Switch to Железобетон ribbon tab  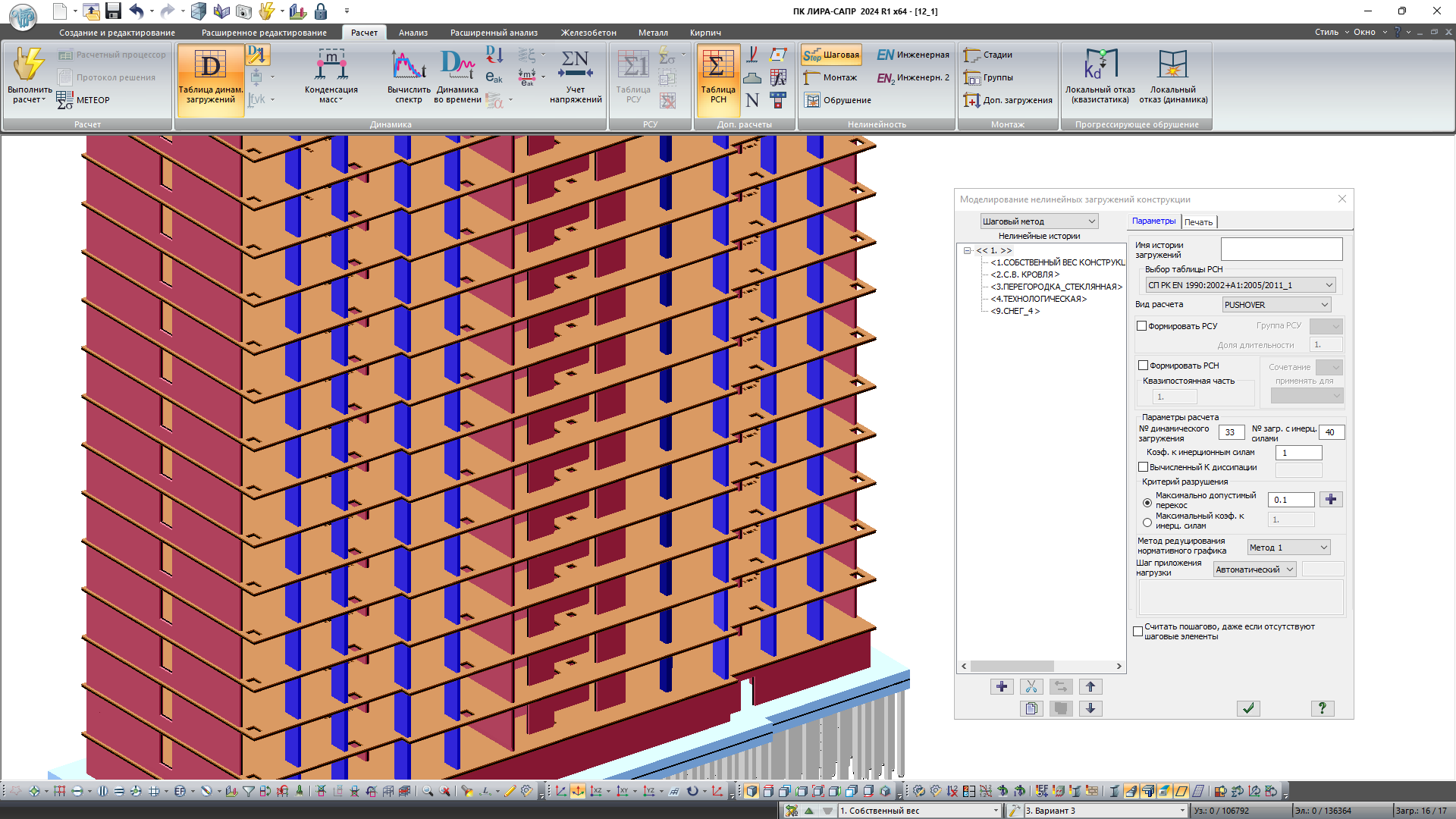pyautogui.click(x=588, y=33)
